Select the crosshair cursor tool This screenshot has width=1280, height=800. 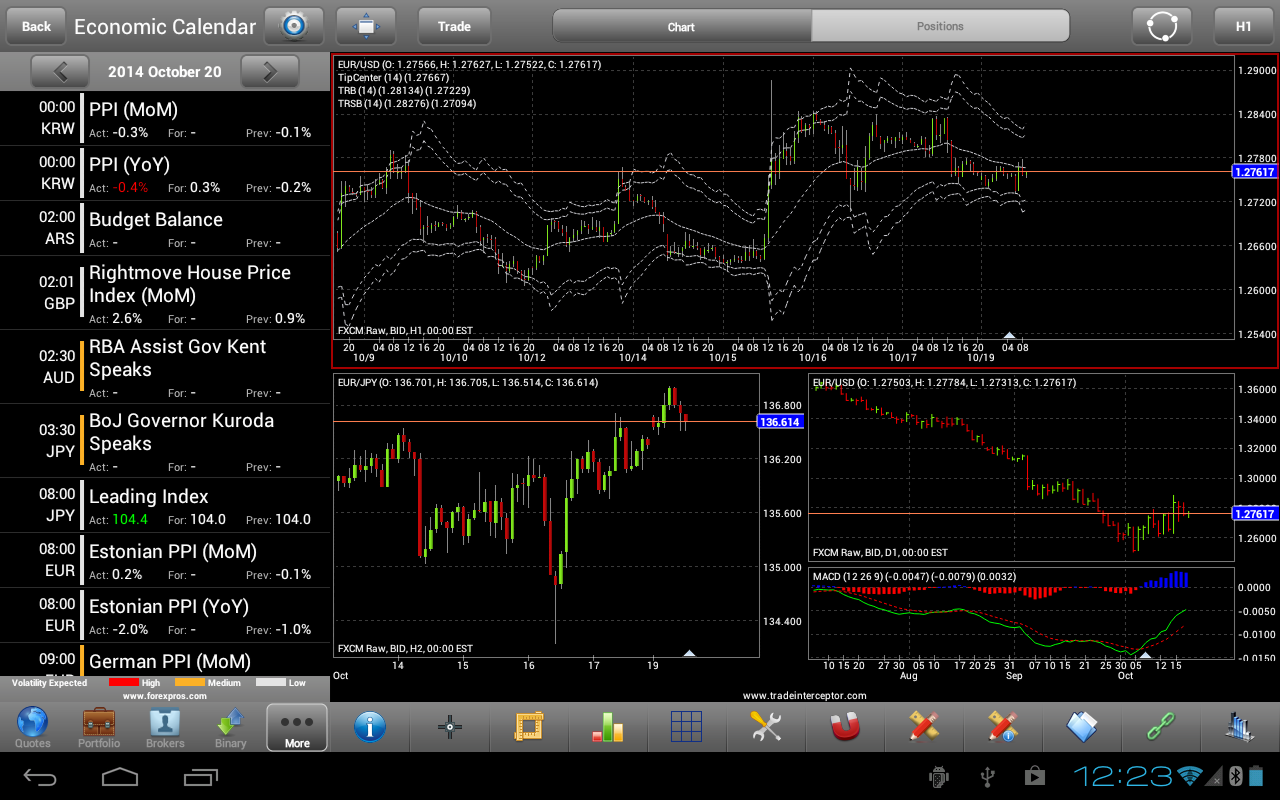point(449,727)
